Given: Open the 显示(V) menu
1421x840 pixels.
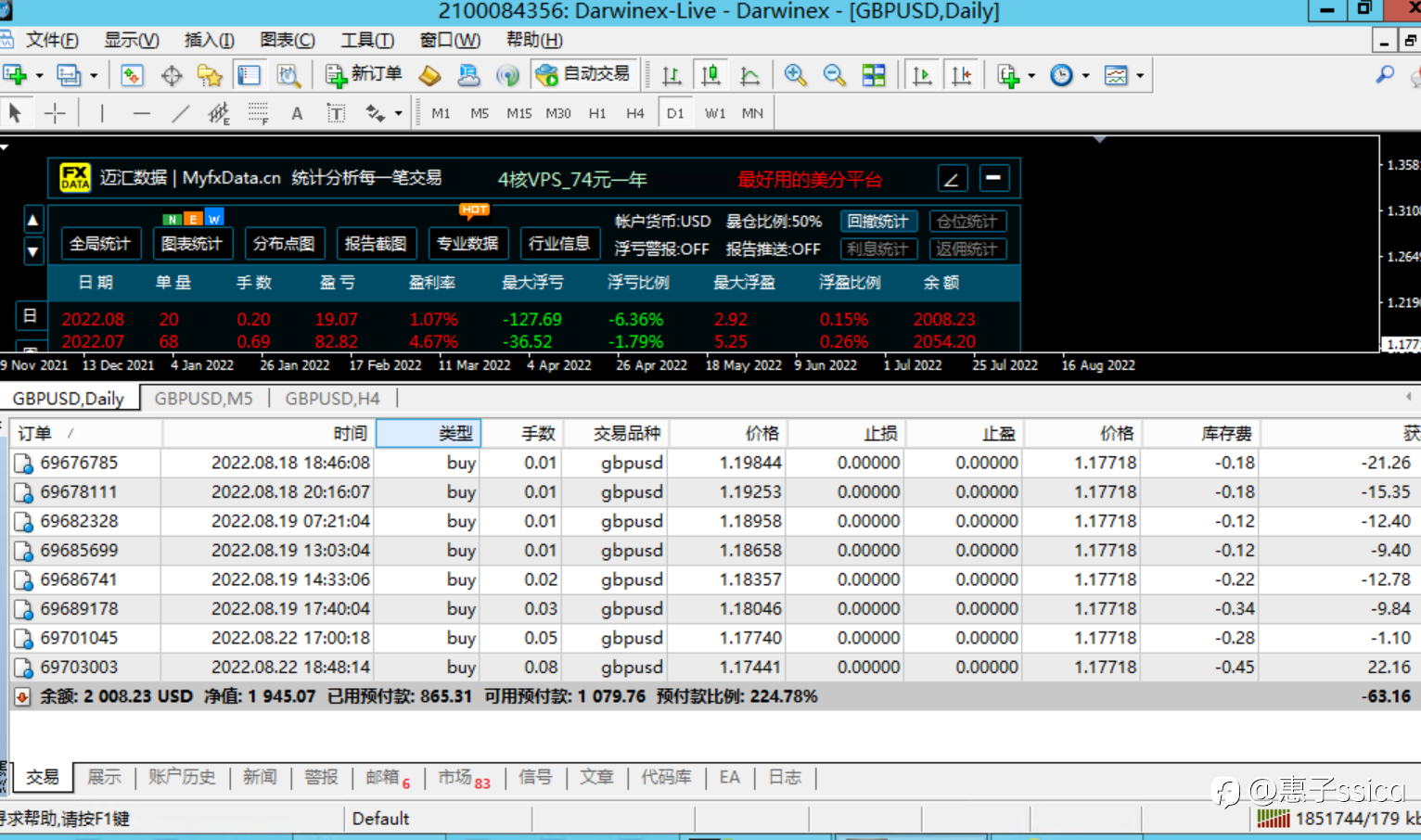Looking at the screenshot, I should tap(131, 40).
